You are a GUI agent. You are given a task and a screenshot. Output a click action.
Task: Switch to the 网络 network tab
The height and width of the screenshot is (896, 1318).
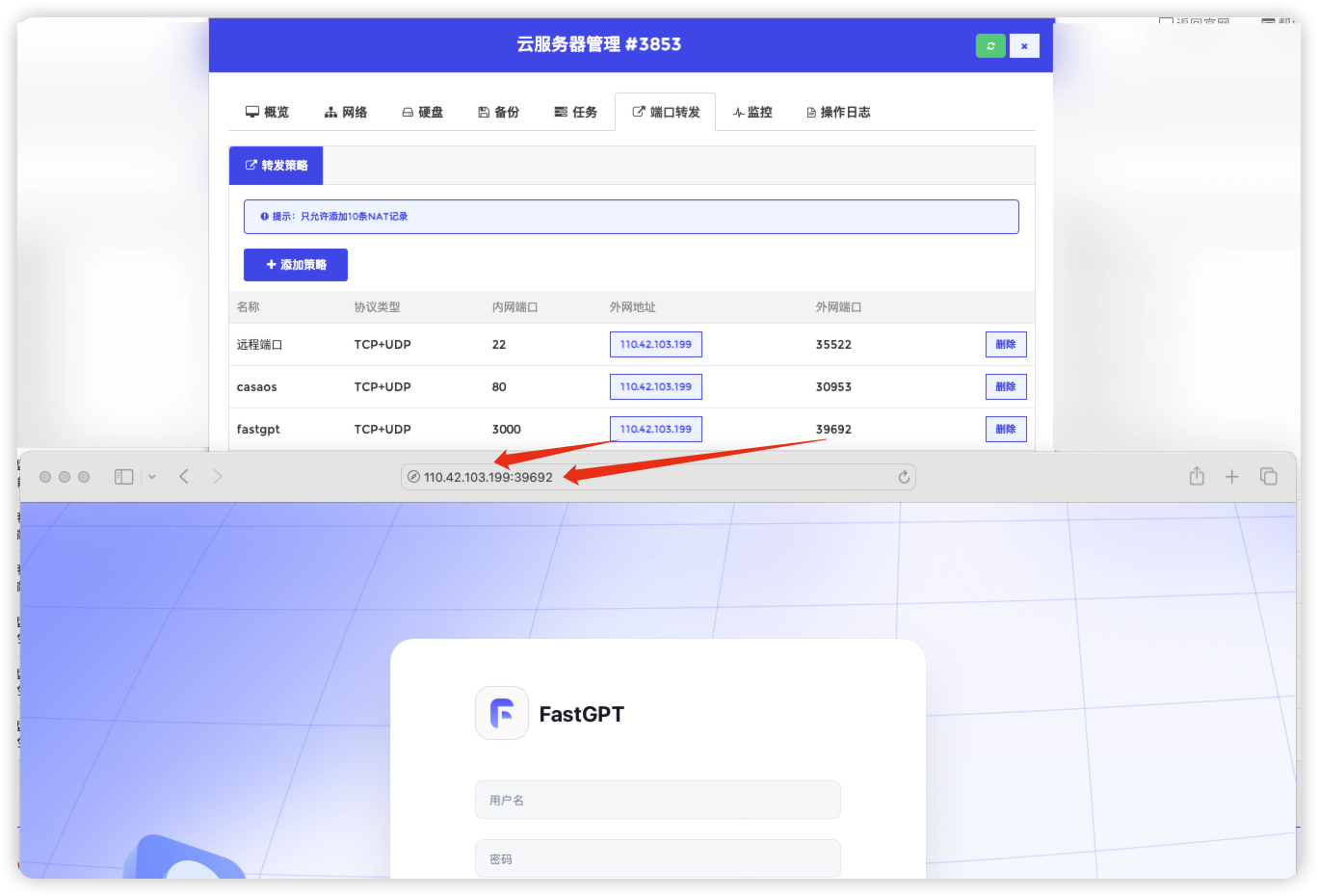346,112
